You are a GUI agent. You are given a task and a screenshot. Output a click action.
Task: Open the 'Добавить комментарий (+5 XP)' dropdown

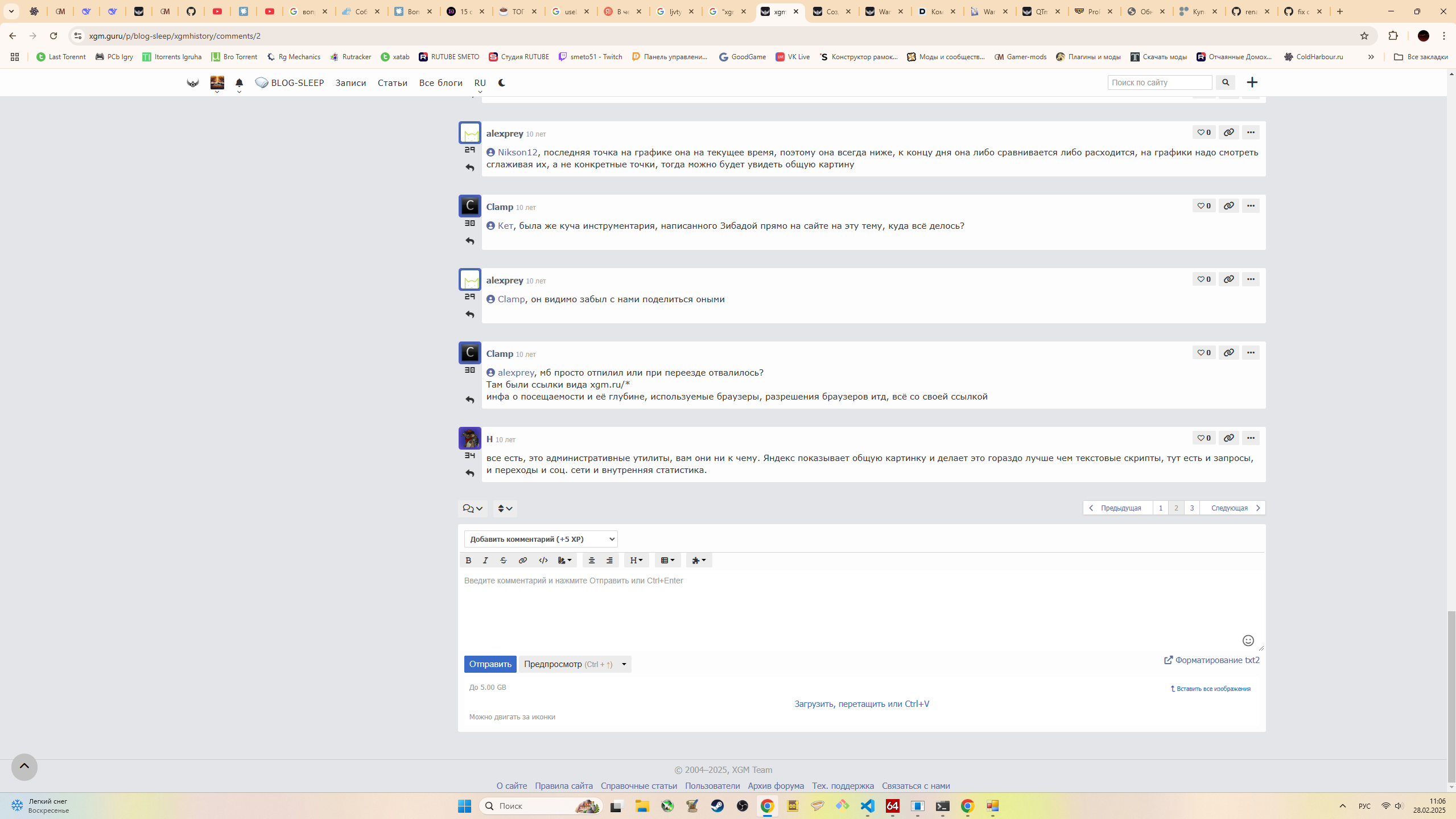(541, 539)
